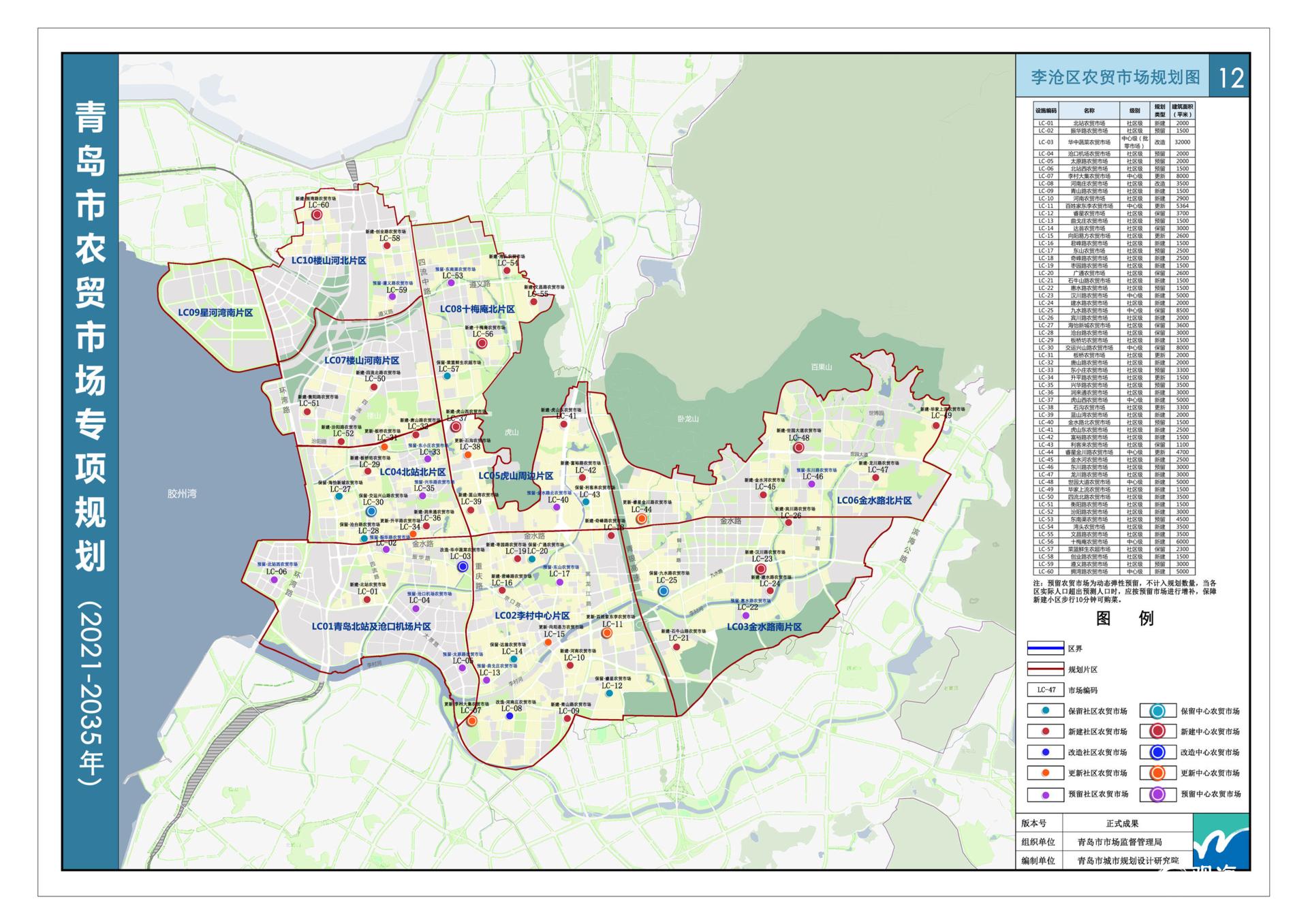Click the page number 12 box
Image resolution: width=1308 pixels, height=924 pixels.
pyautogui.click(x=1230, y=77)
